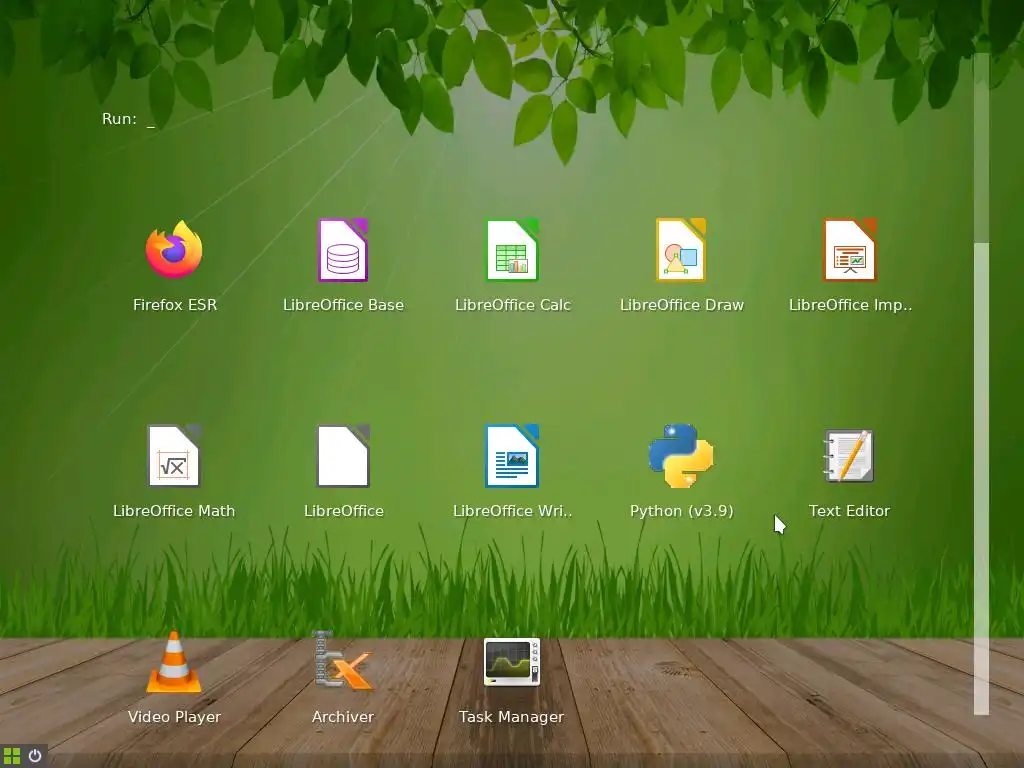Viewport: 1024px width, 768px height.
Task: Click the "Text Editor" label
Action: [x=849, y=511]
